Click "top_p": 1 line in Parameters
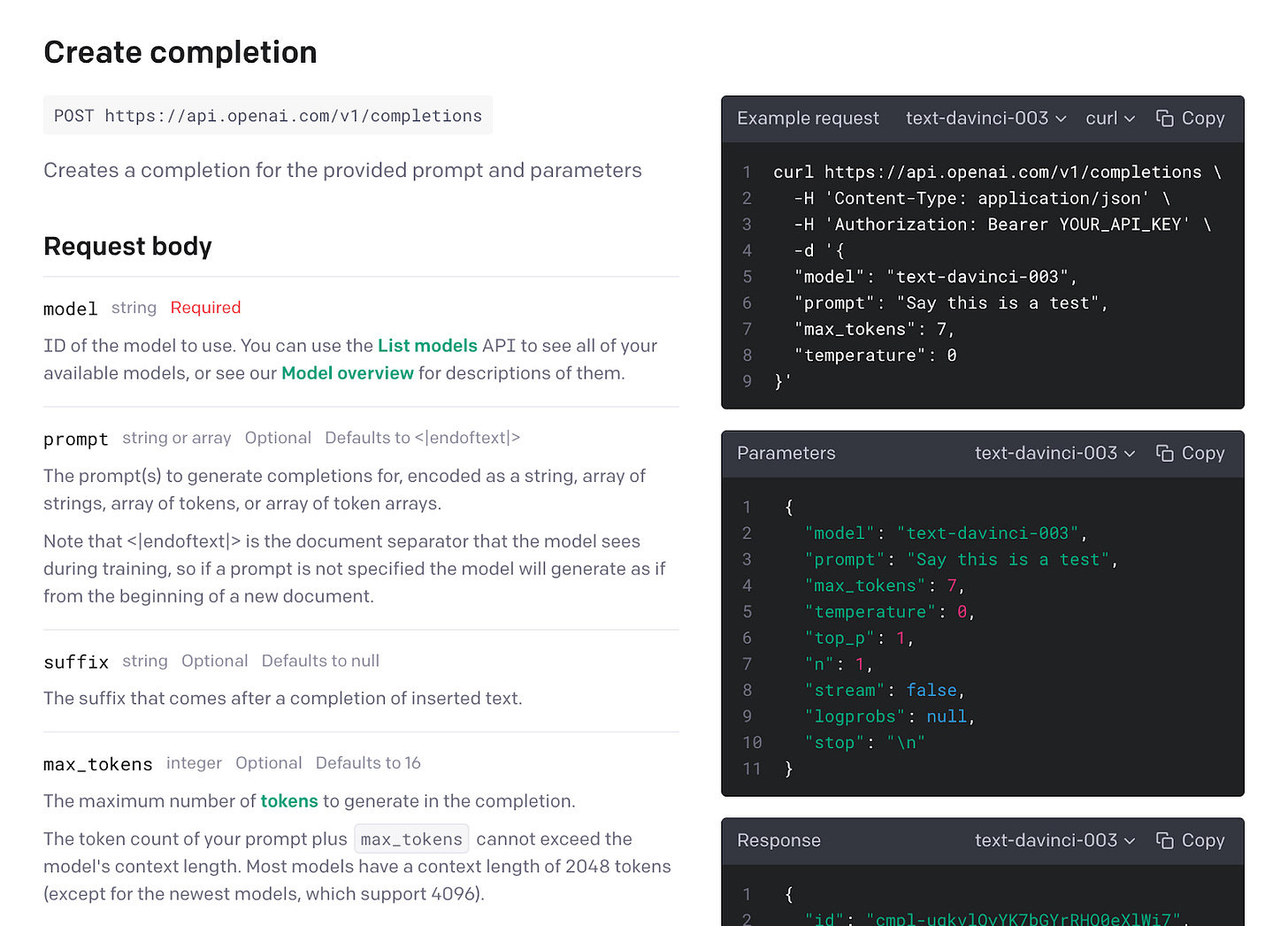Image resolution: width=1288 pixels, height=926 pixels. click(859, 639)
